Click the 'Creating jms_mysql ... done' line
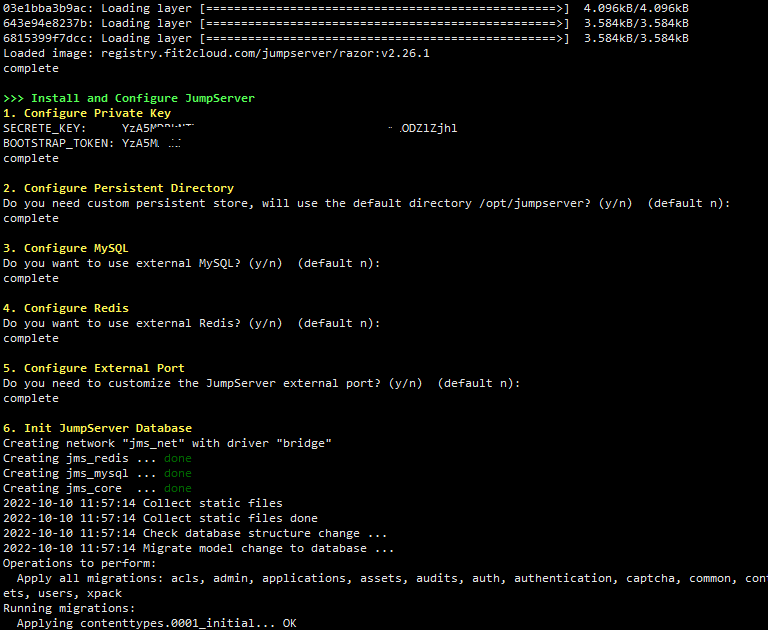This screenshot has height=630, width=768. point(97,473)
